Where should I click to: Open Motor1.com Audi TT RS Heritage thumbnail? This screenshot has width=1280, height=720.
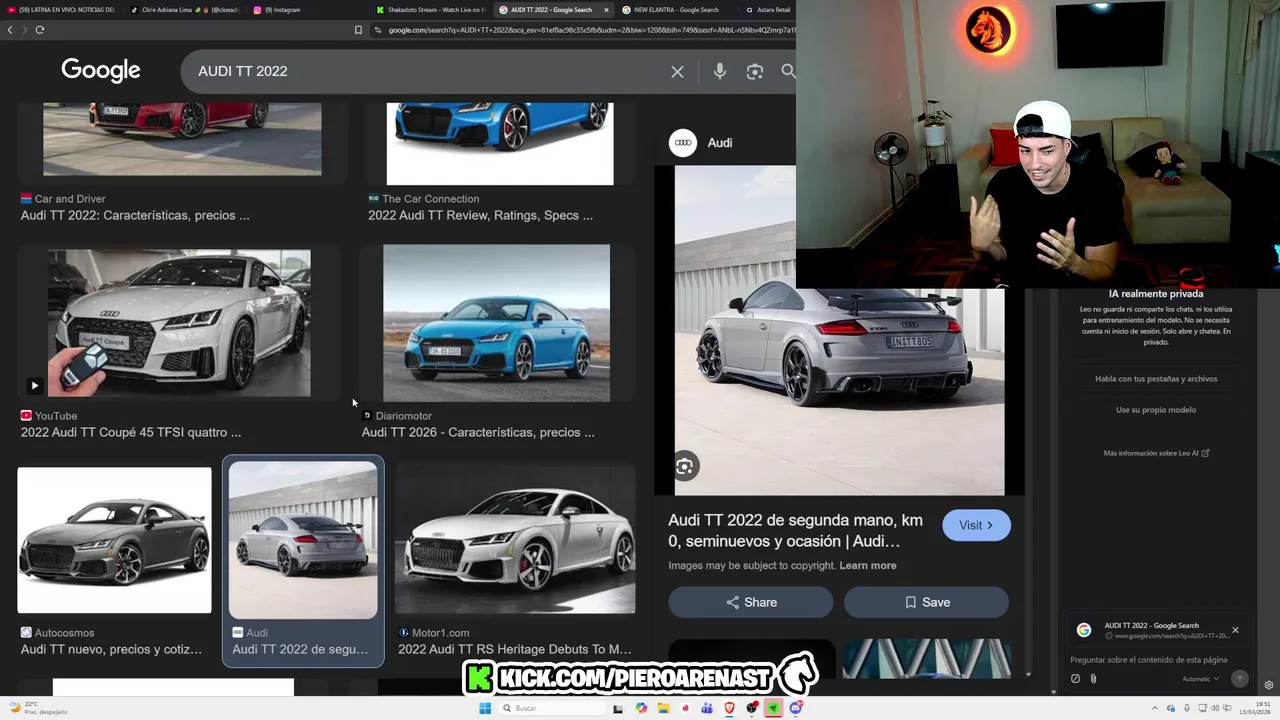(x=515, y=540)
